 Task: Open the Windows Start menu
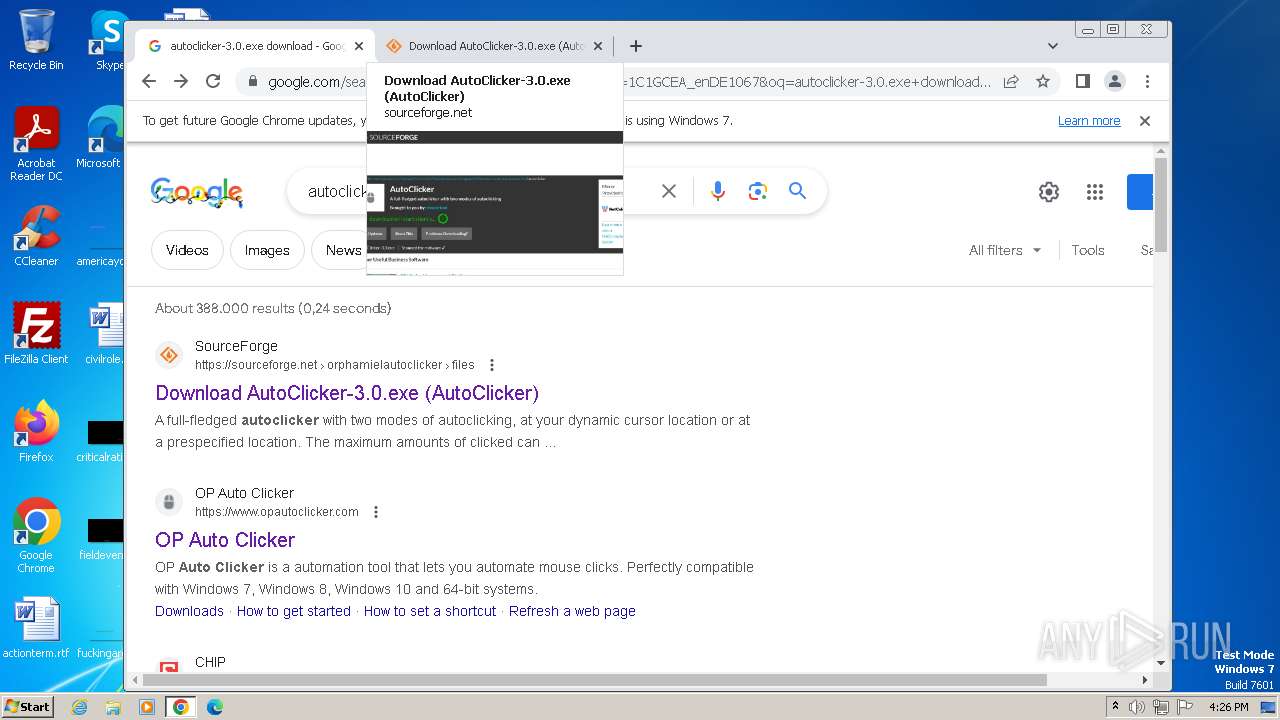pyautogui.click(x=28, y=706)
